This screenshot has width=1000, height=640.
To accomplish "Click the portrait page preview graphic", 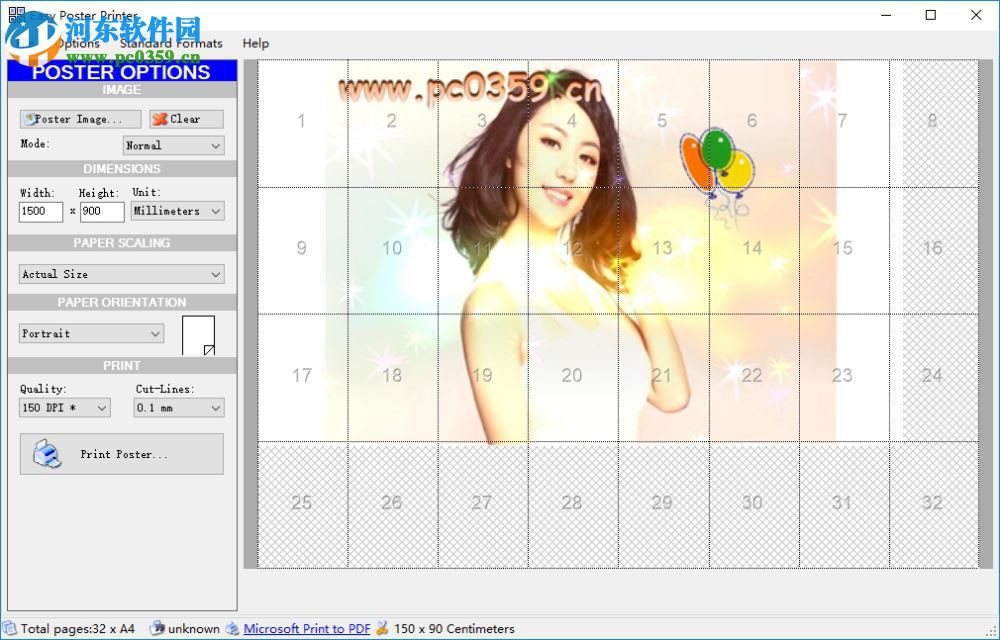I will click(x=199, y=333).
